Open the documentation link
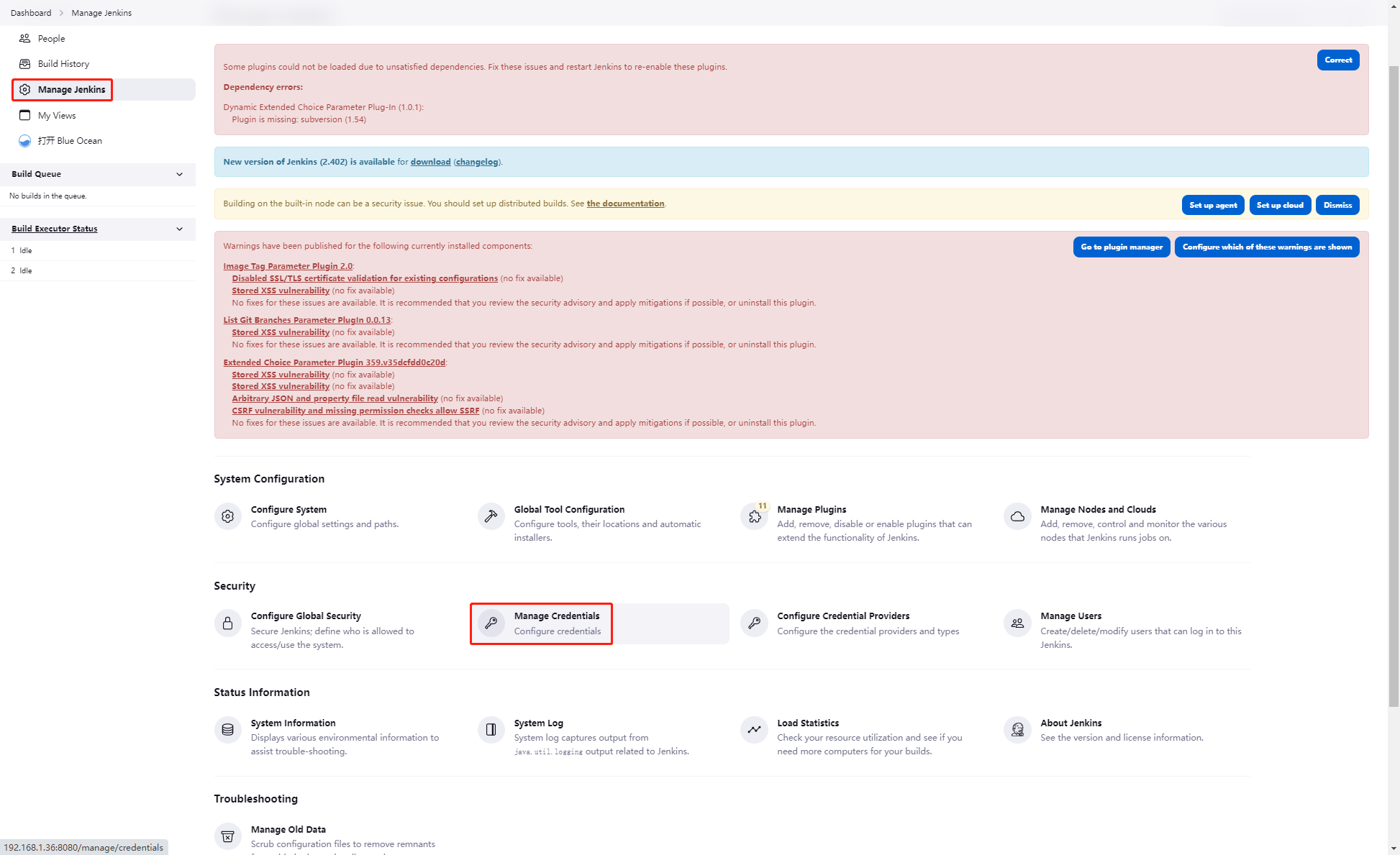Image resolution: width=1400 pixels, height=855 pixels. pos(625,204)
